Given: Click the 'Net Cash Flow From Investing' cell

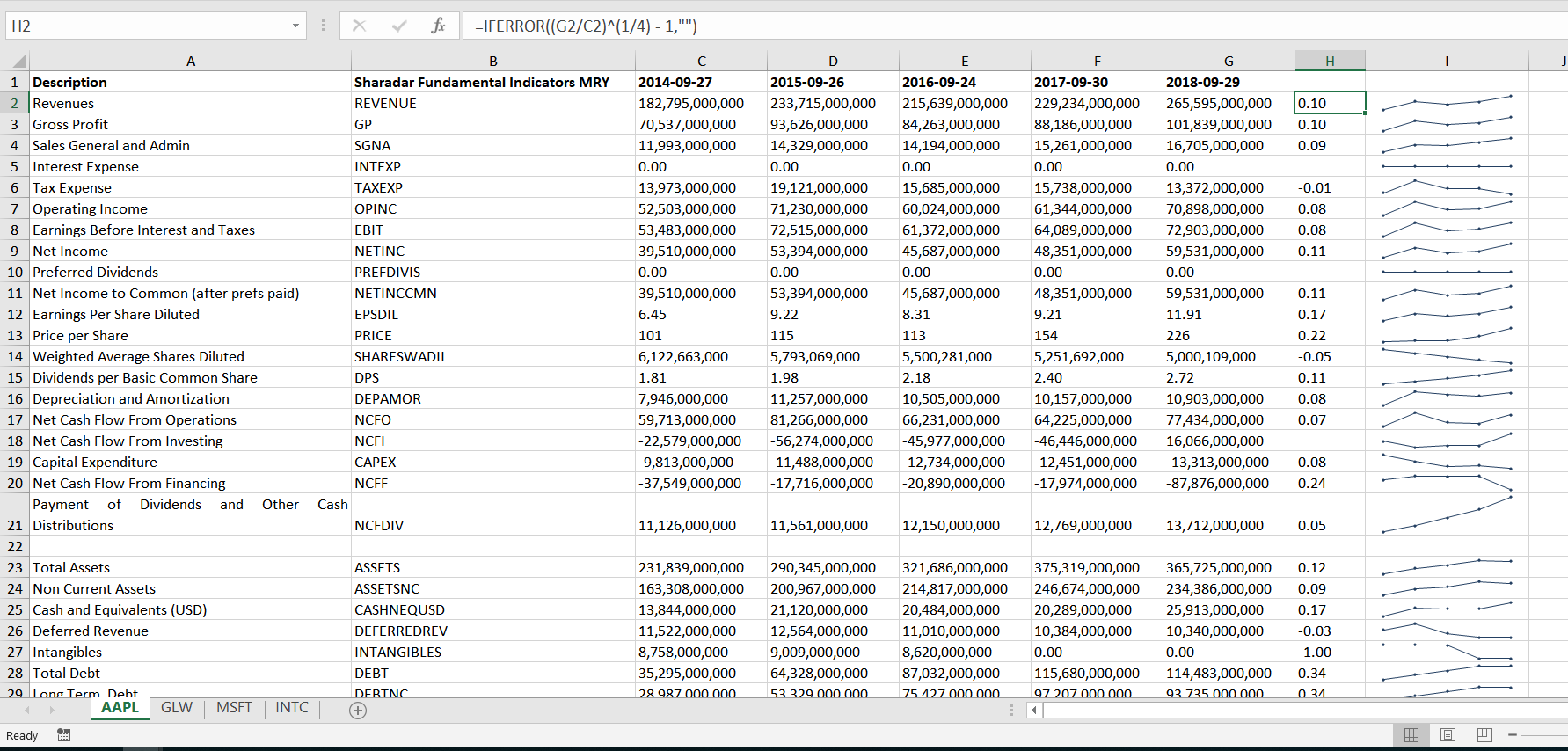Looking at the screenshot, I should 190,441.
